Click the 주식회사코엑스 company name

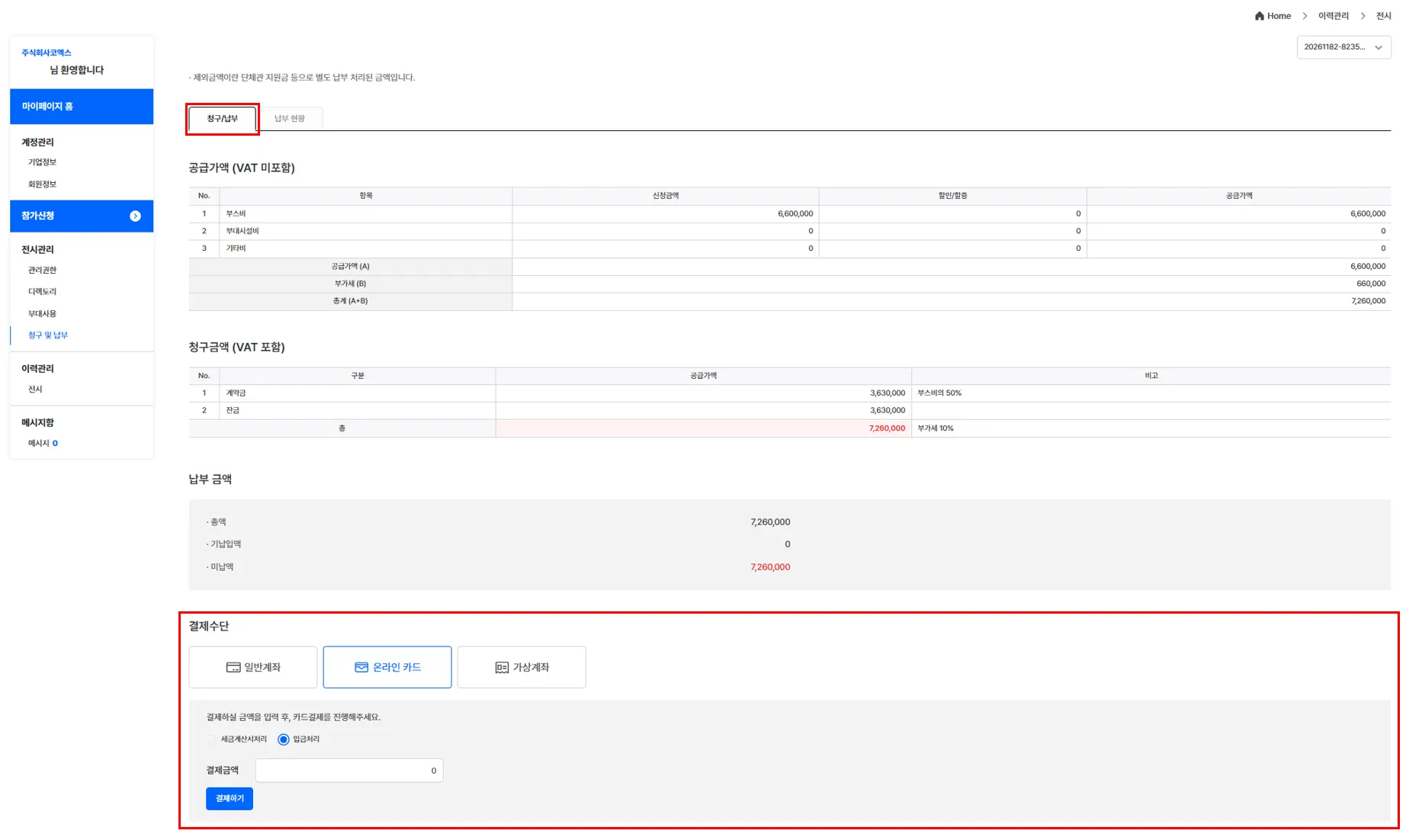[47, 53]
